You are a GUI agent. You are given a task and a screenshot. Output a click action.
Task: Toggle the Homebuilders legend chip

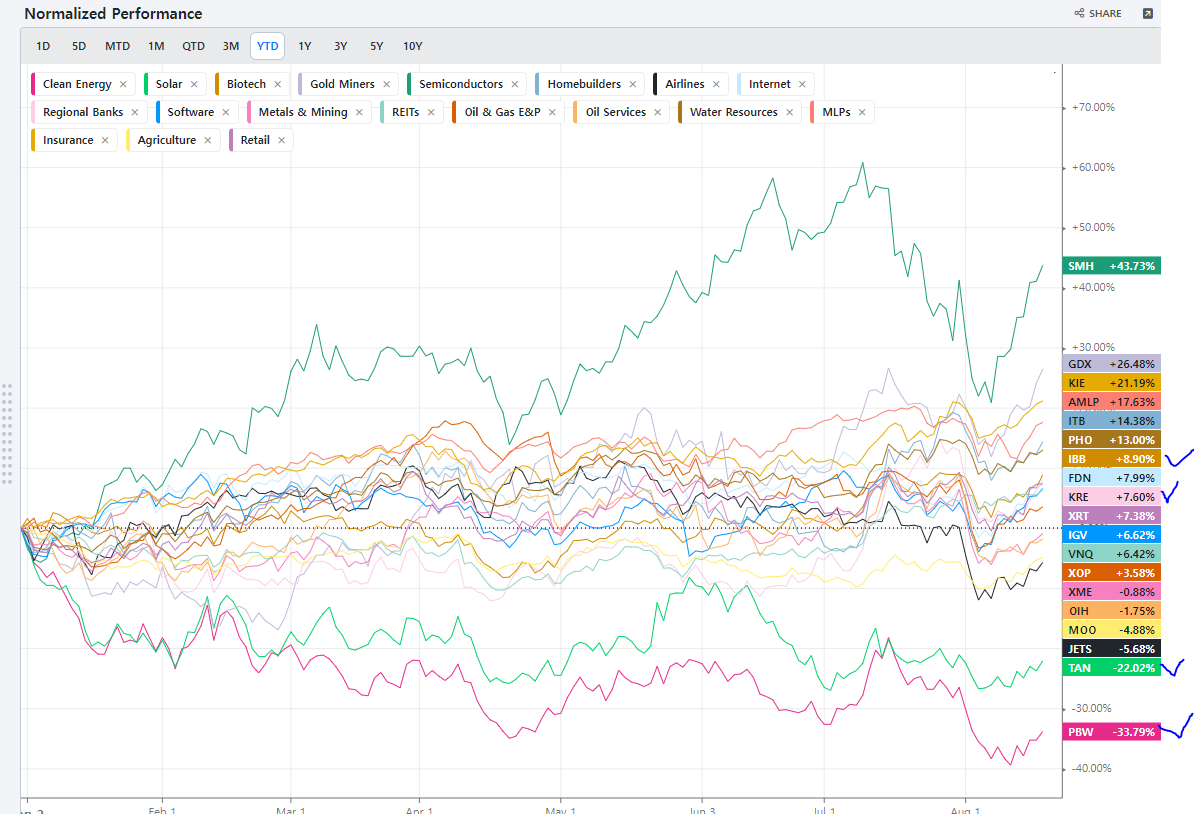coord(583,85)
